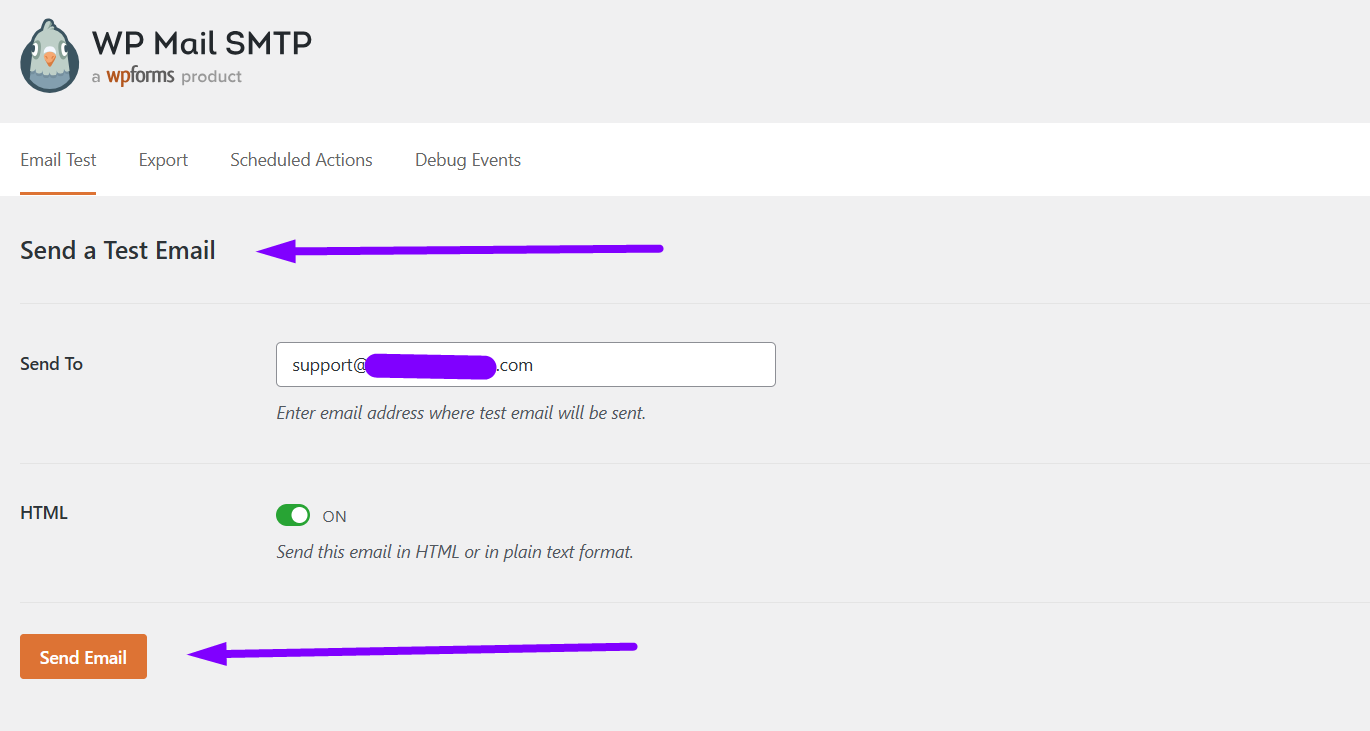Toggle the HTML switch off
The width and height of the screenshot is (1370, 731).
click(x=293, y=515)
